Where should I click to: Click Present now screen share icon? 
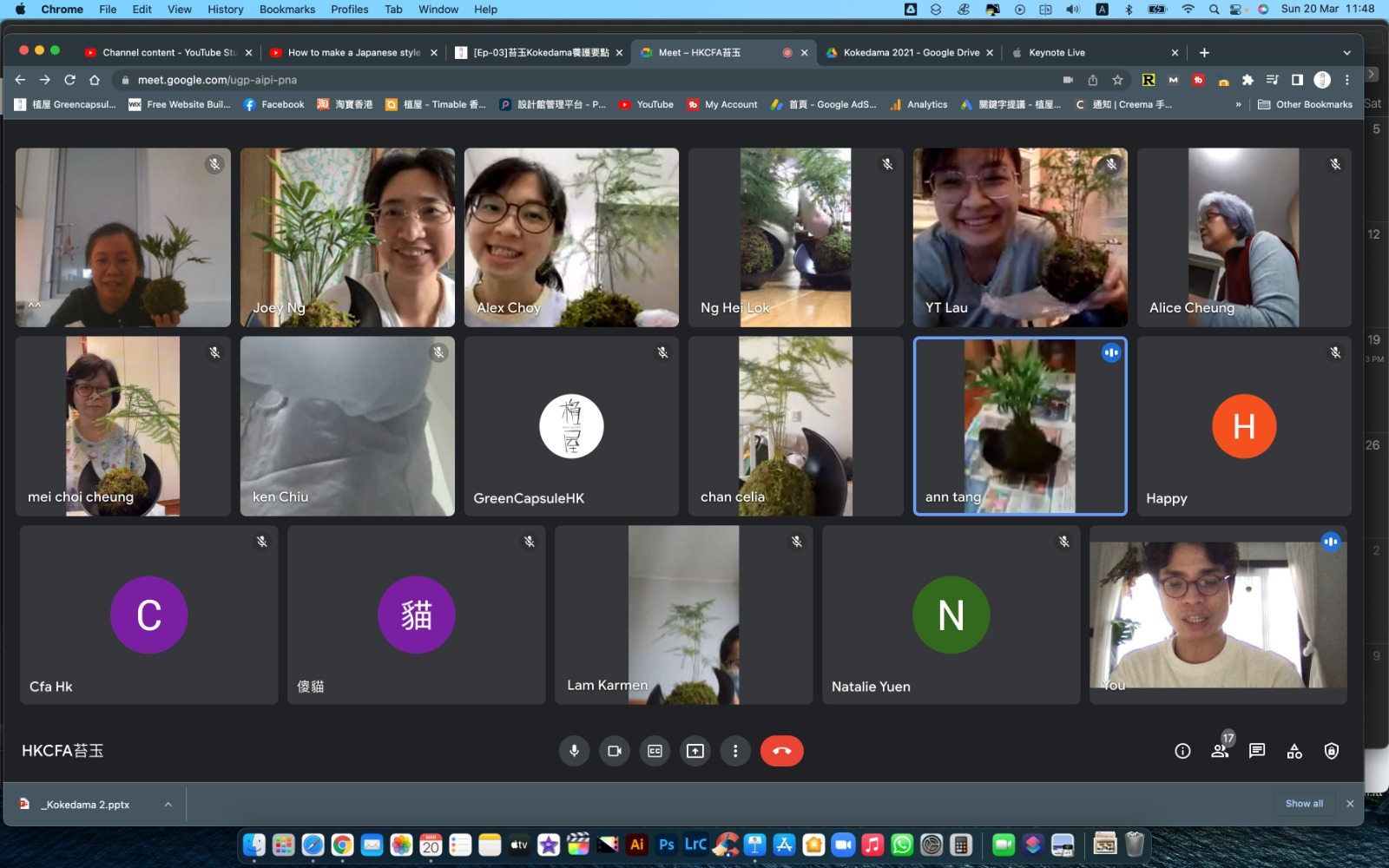[695, 751]
